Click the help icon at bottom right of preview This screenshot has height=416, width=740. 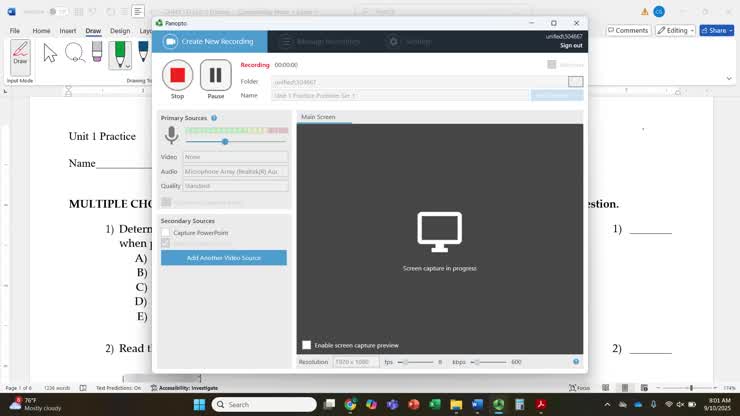(x=576, y=361)
